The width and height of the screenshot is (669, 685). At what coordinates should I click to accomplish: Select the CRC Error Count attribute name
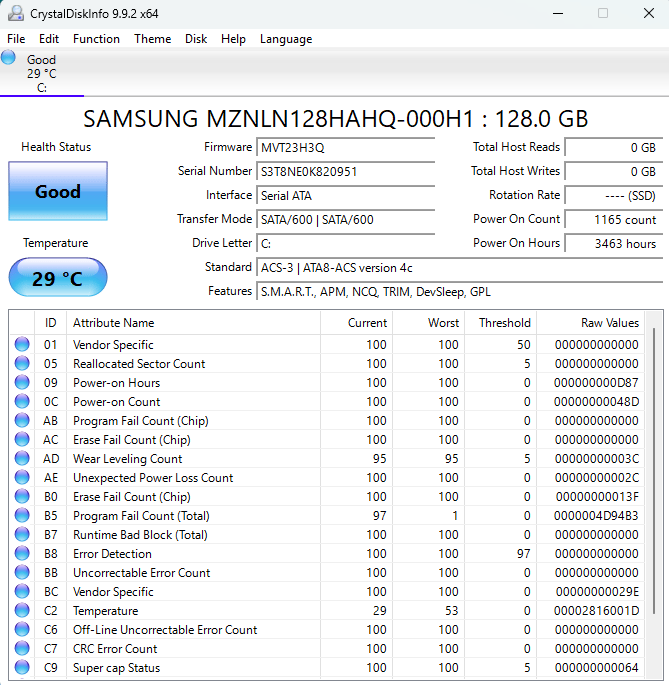[115, 648]
